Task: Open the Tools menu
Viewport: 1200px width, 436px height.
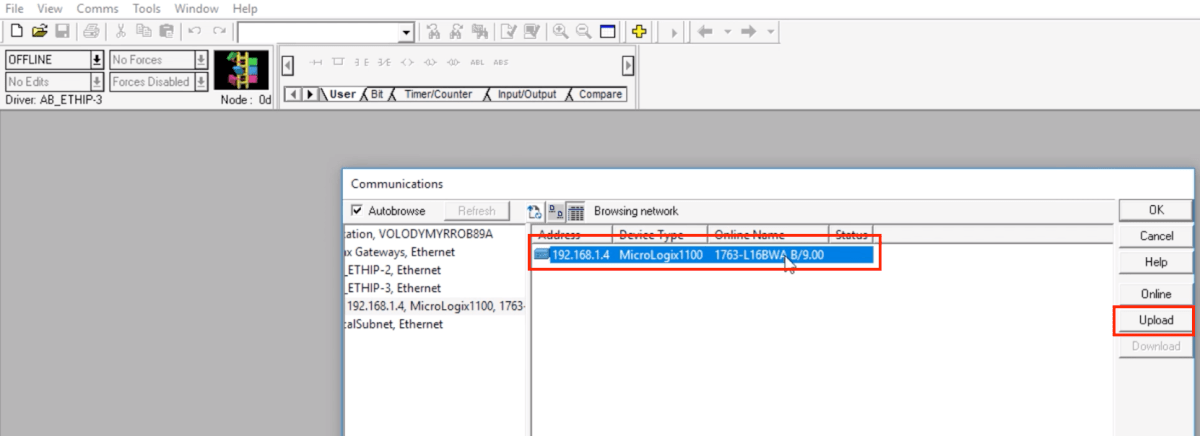Action: 146,8
